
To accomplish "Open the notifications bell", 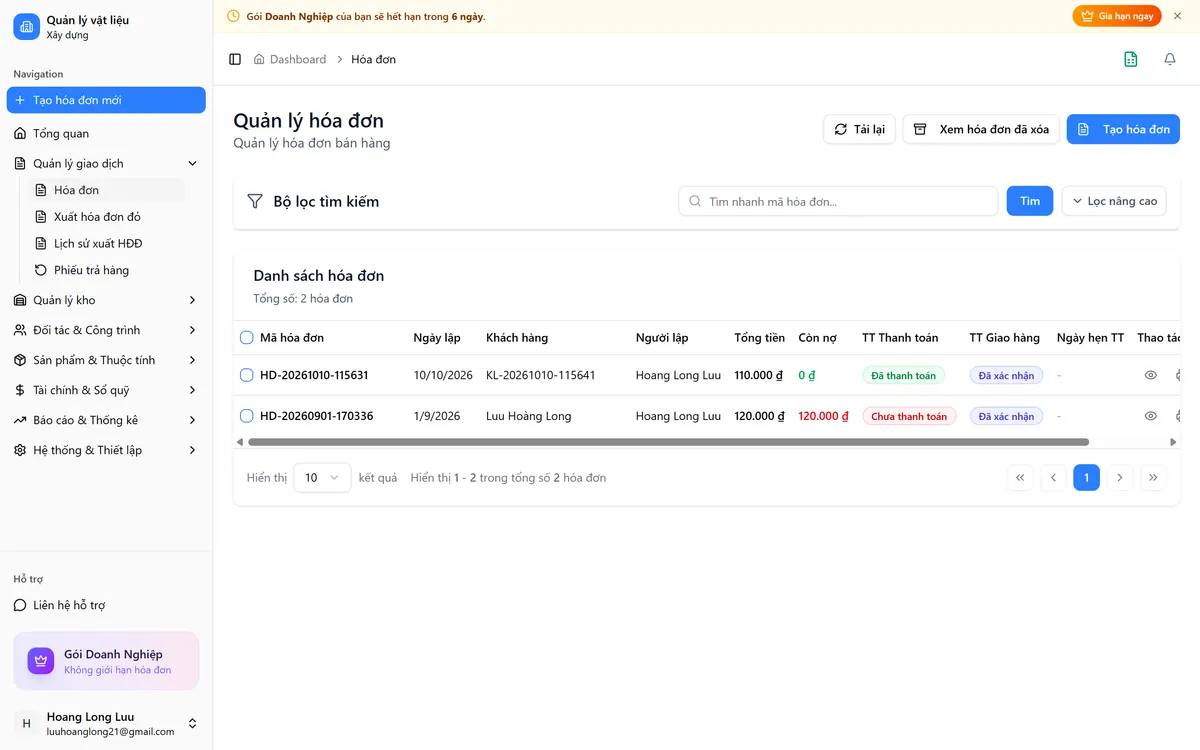I will pyautogui.click(x=1170, y=59).
